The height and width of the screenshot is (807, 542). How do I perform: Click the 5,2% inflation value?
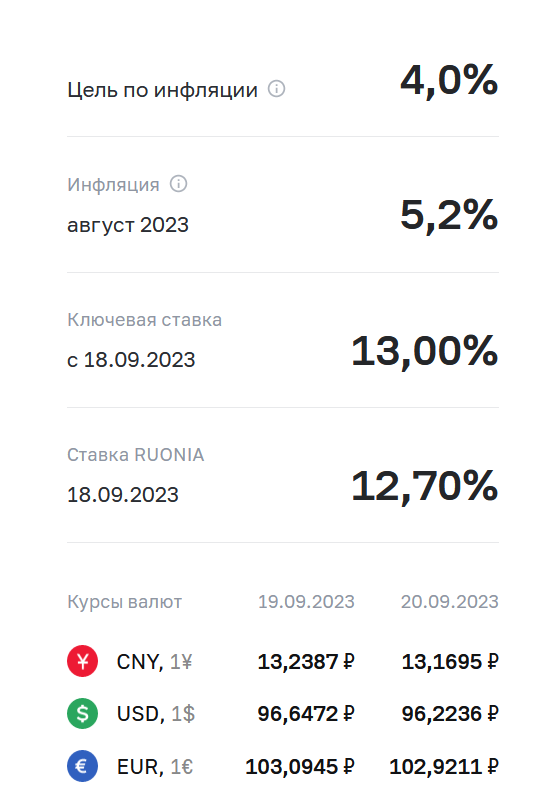[449, 215]
